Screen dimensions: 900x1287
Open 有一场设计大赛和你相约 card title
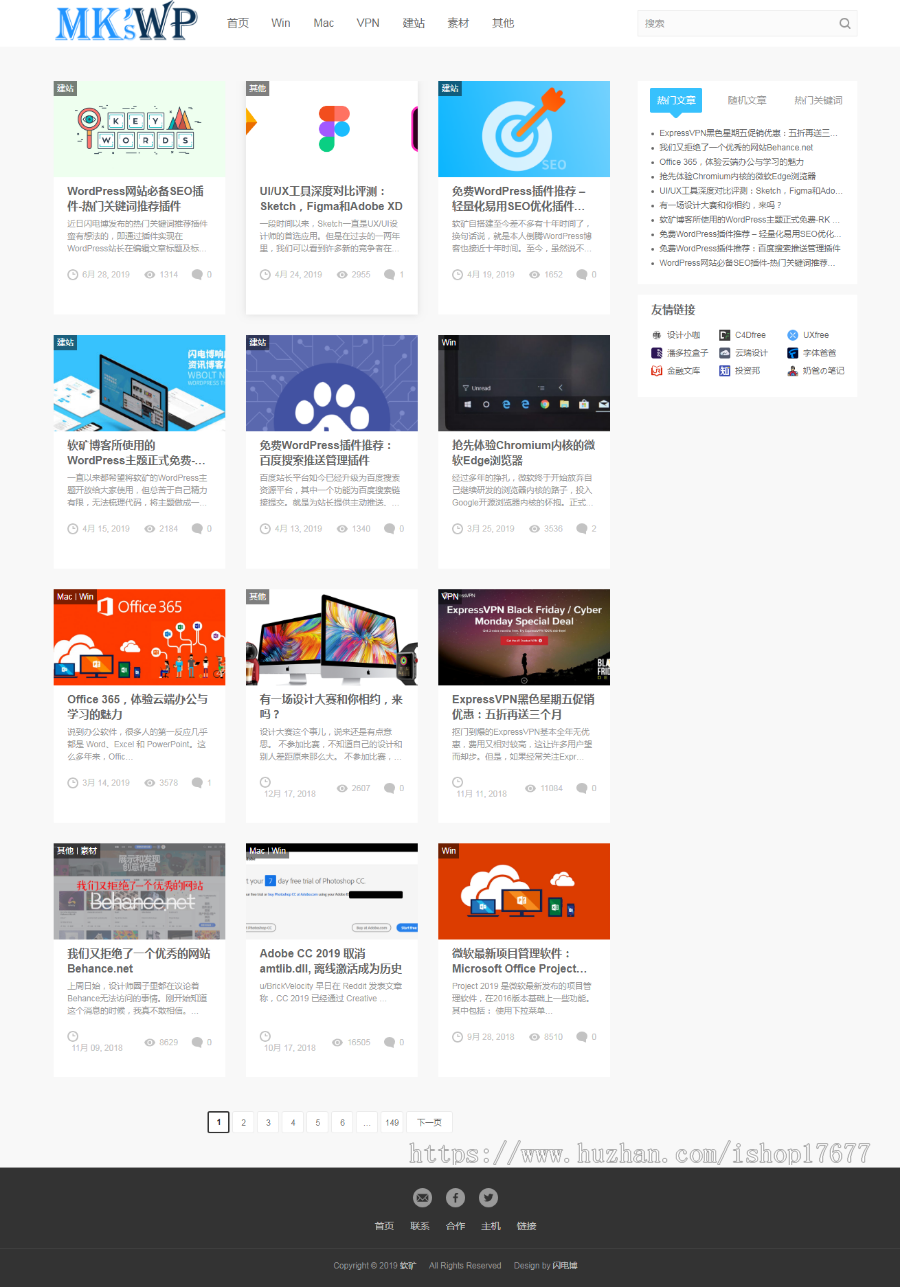tap(331, 706)
